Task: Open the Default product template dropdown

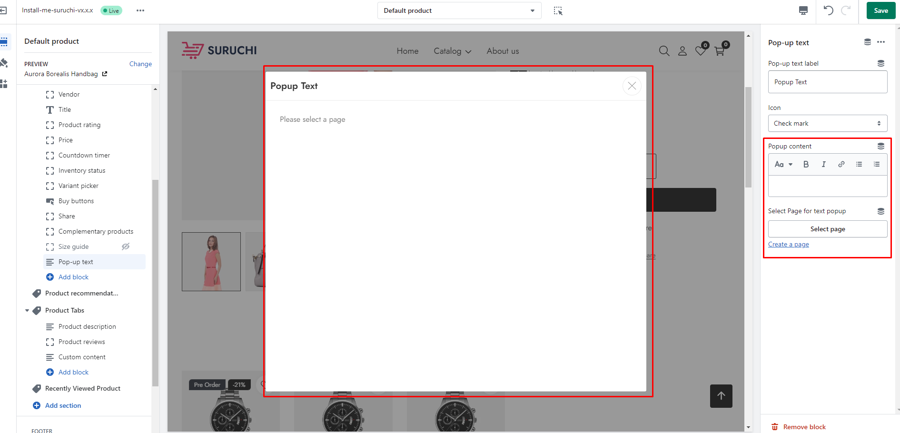Action: click(459, 11)
